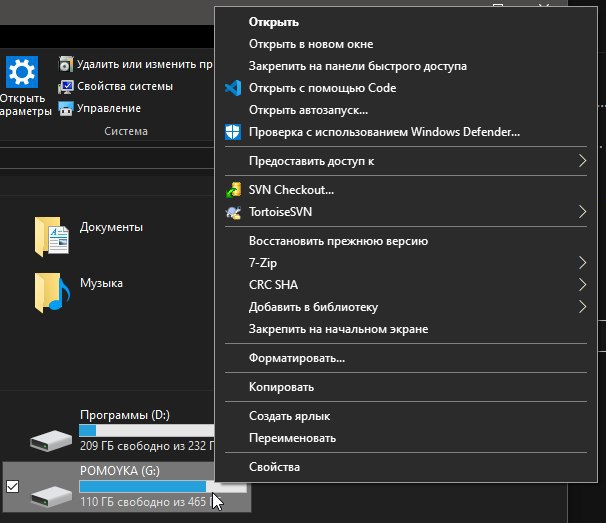Click the System Properties monitor icon
This screenshot has width=606, height=523.
(x=66, y=87)
